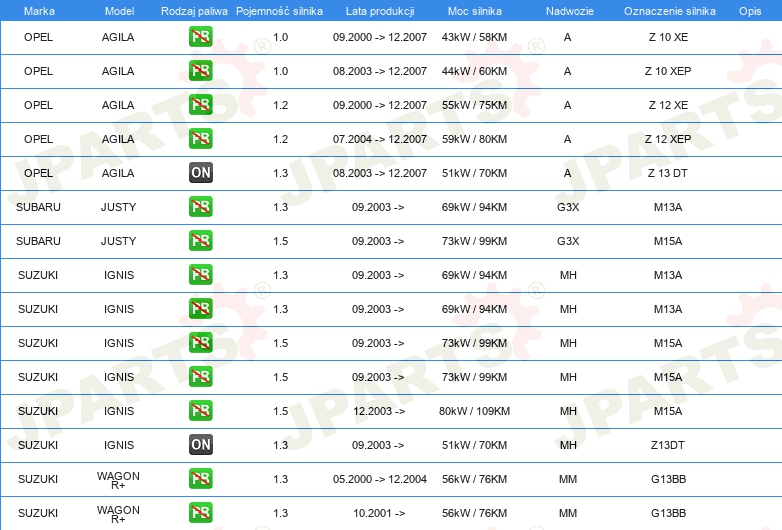The height and width of the screenshot is (530, 782).
Task: Click 51kW / 70KM in Suzuki Ignis row
Action: pyautogui.click(x=474, y=445)
